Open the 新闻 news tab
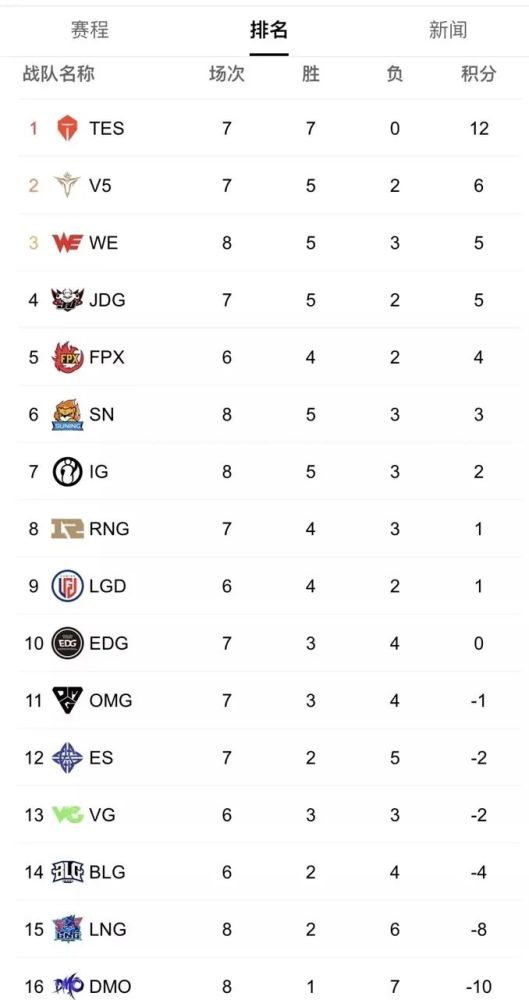The height and width of the screenshot is (1000, 529). click(448, 30)
